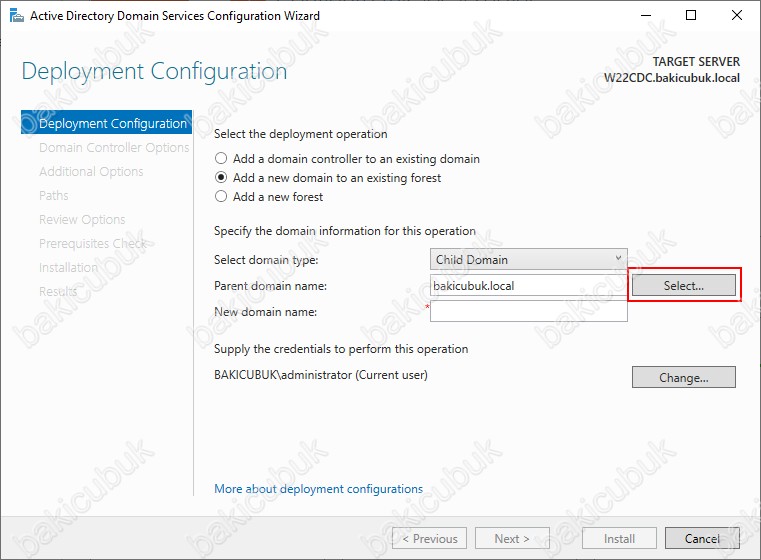Click 'Specify the domain information for this operation' text
This screenshot has width=761, height=560.
(345, 231)
